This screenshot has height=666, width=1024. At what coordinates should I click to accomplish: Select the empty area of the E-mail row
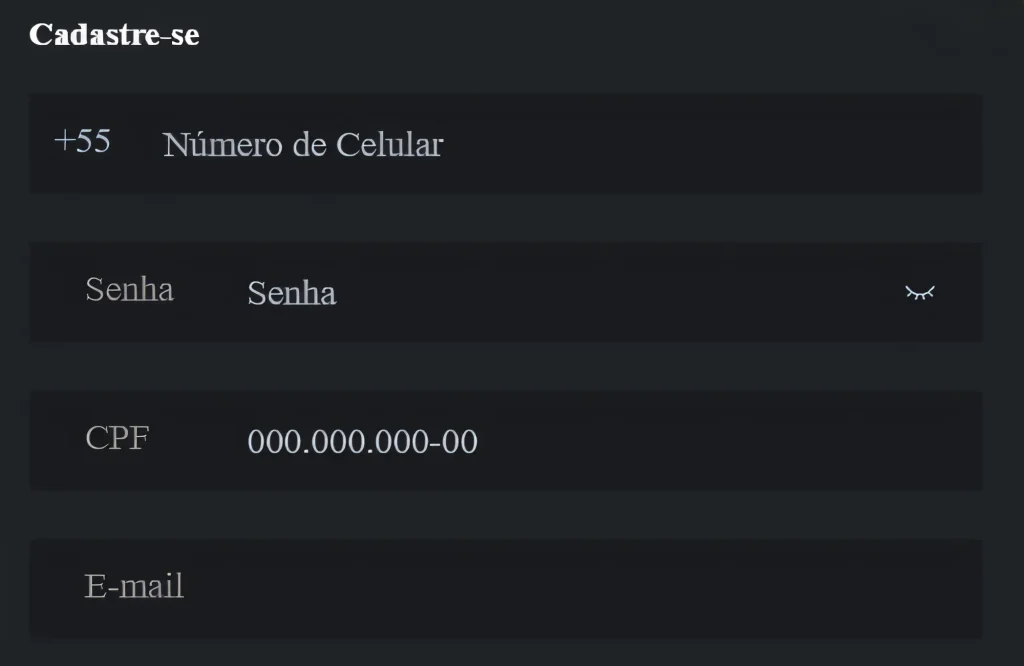click(581, 589)
